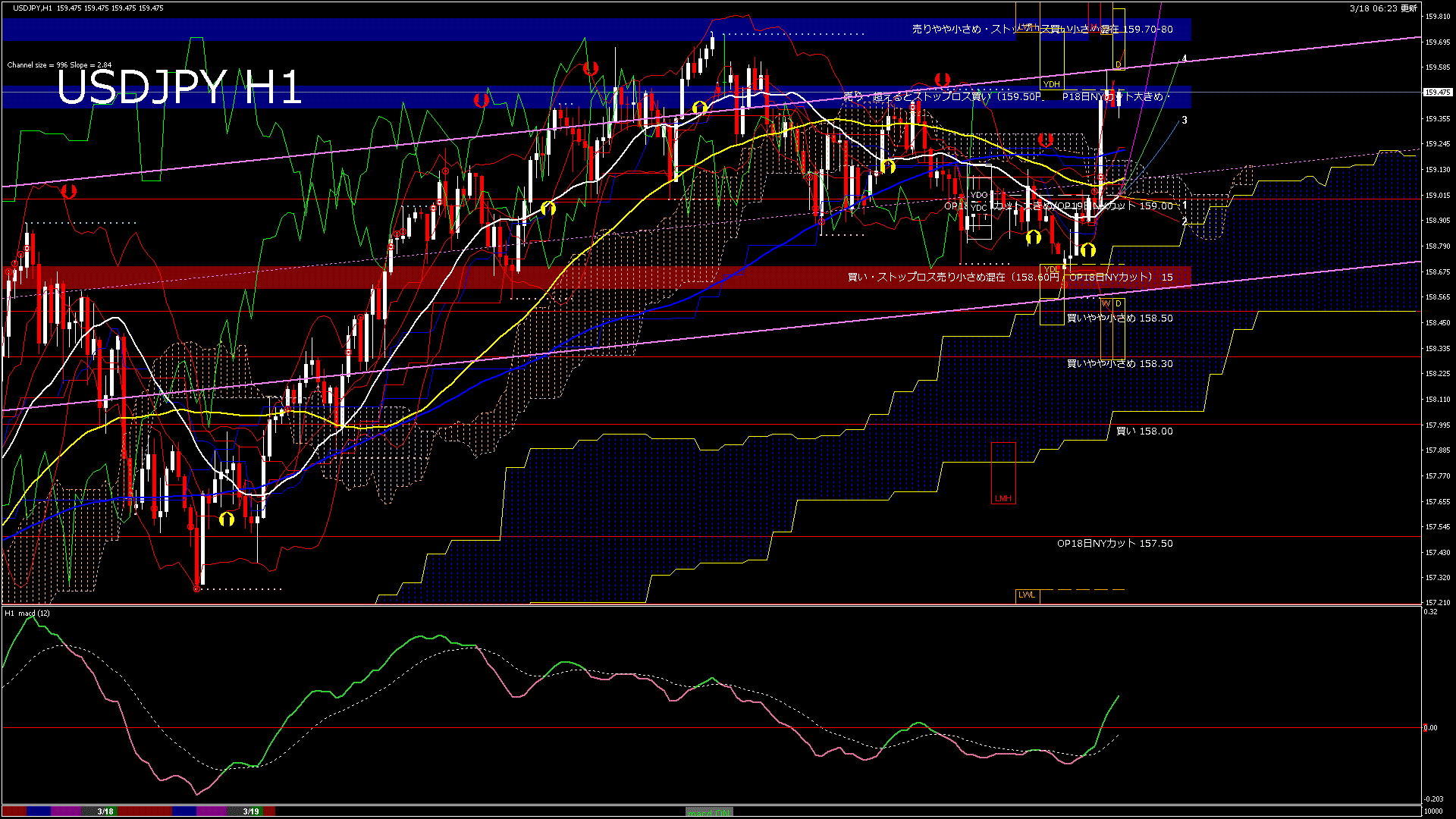Click the red 158.60 buy-zone band text
The width and height of the screenshot is (1456, 819).
click(x=1009, y=278)
